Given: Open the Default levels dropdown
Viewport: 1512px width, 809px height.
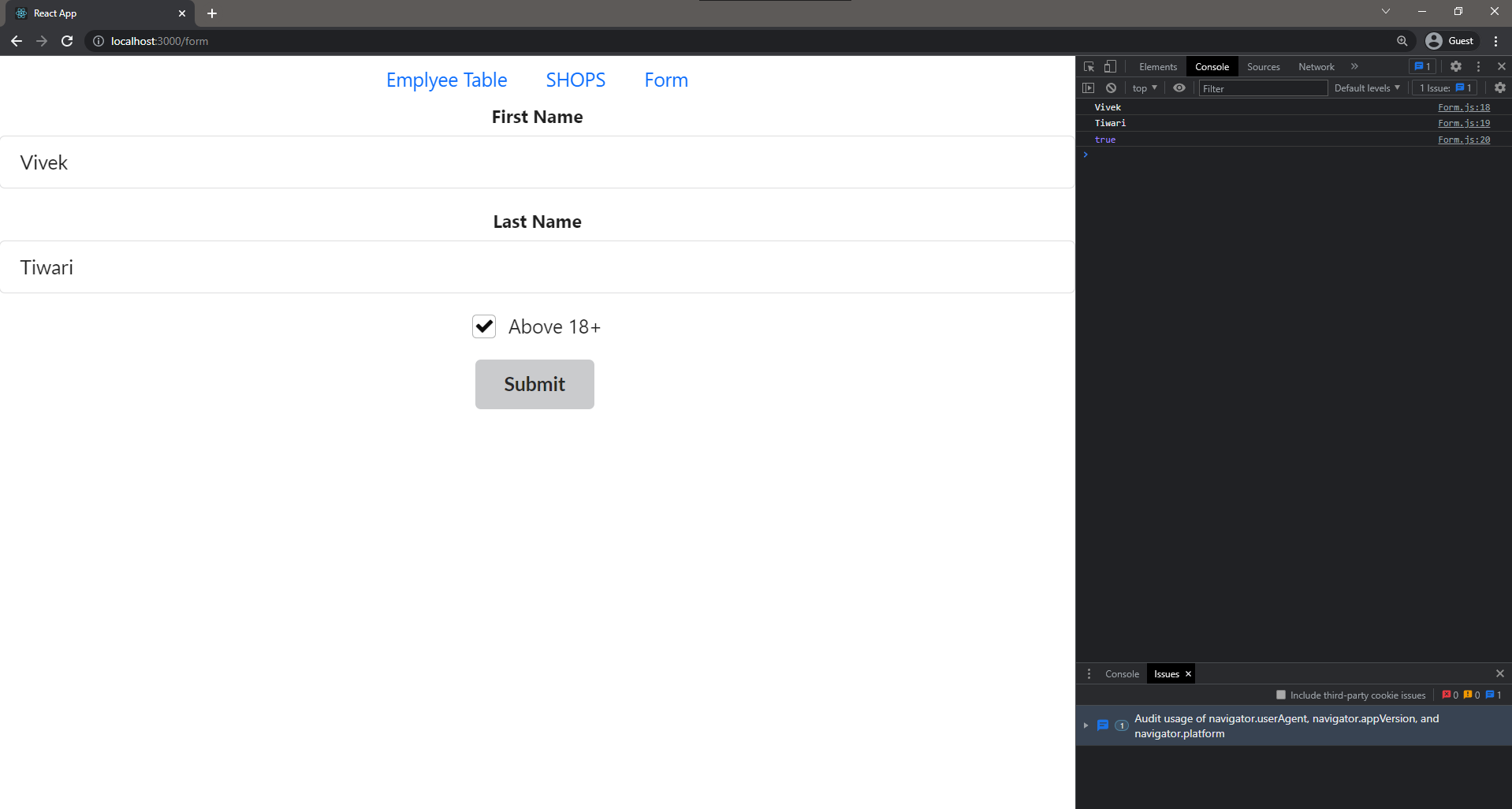Looking at the screenshot, I should point(1366,88).
